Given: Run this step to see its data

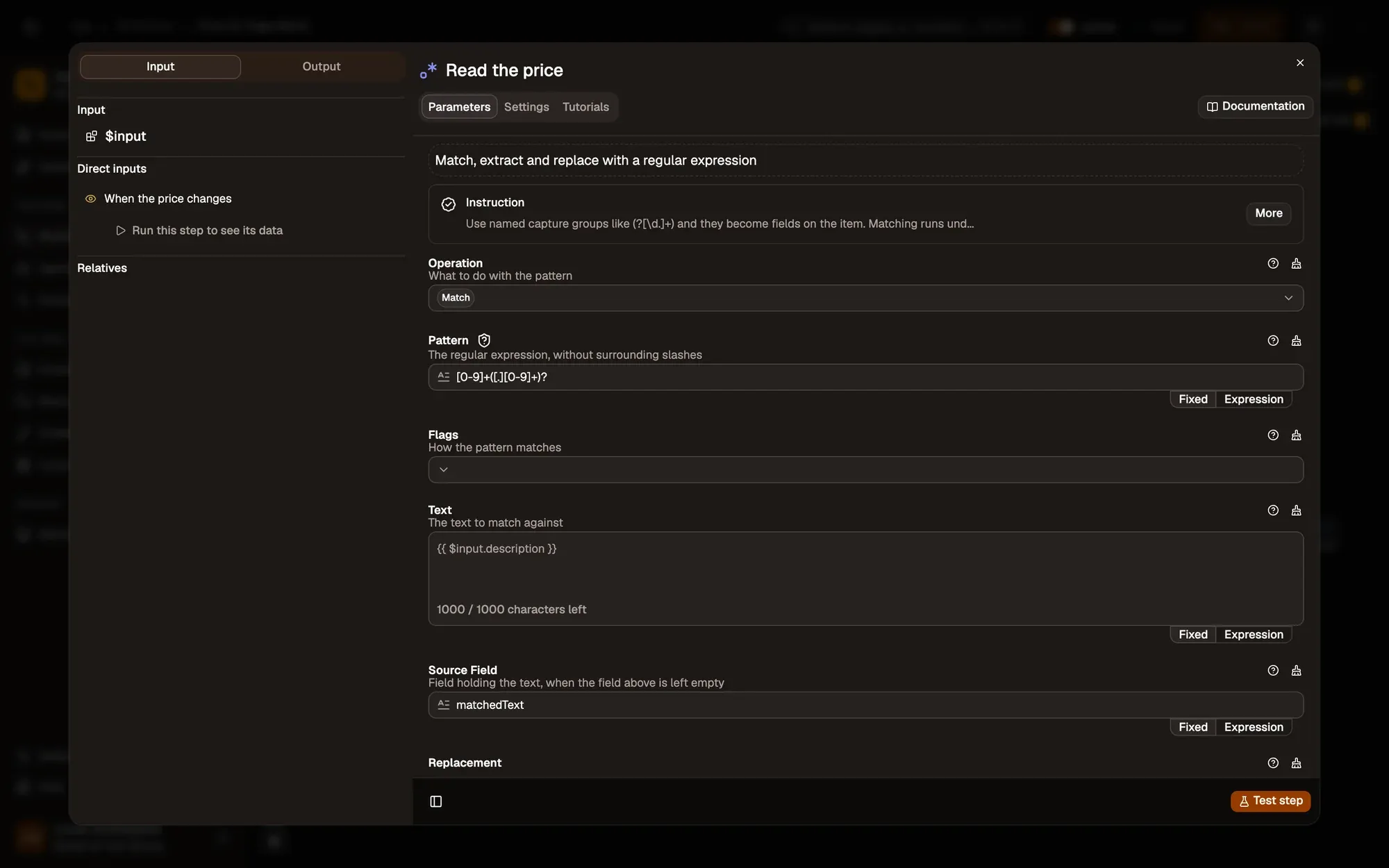Looking at the screenshot, I should click(199, 231).
